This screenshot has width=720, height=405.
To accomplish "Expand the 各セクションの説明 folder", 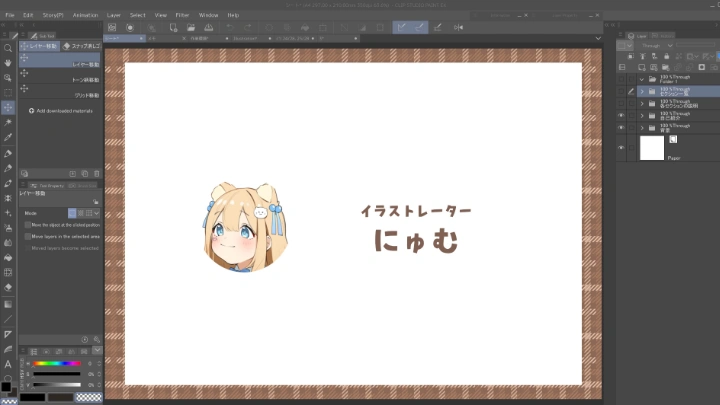I will (642, 104).
